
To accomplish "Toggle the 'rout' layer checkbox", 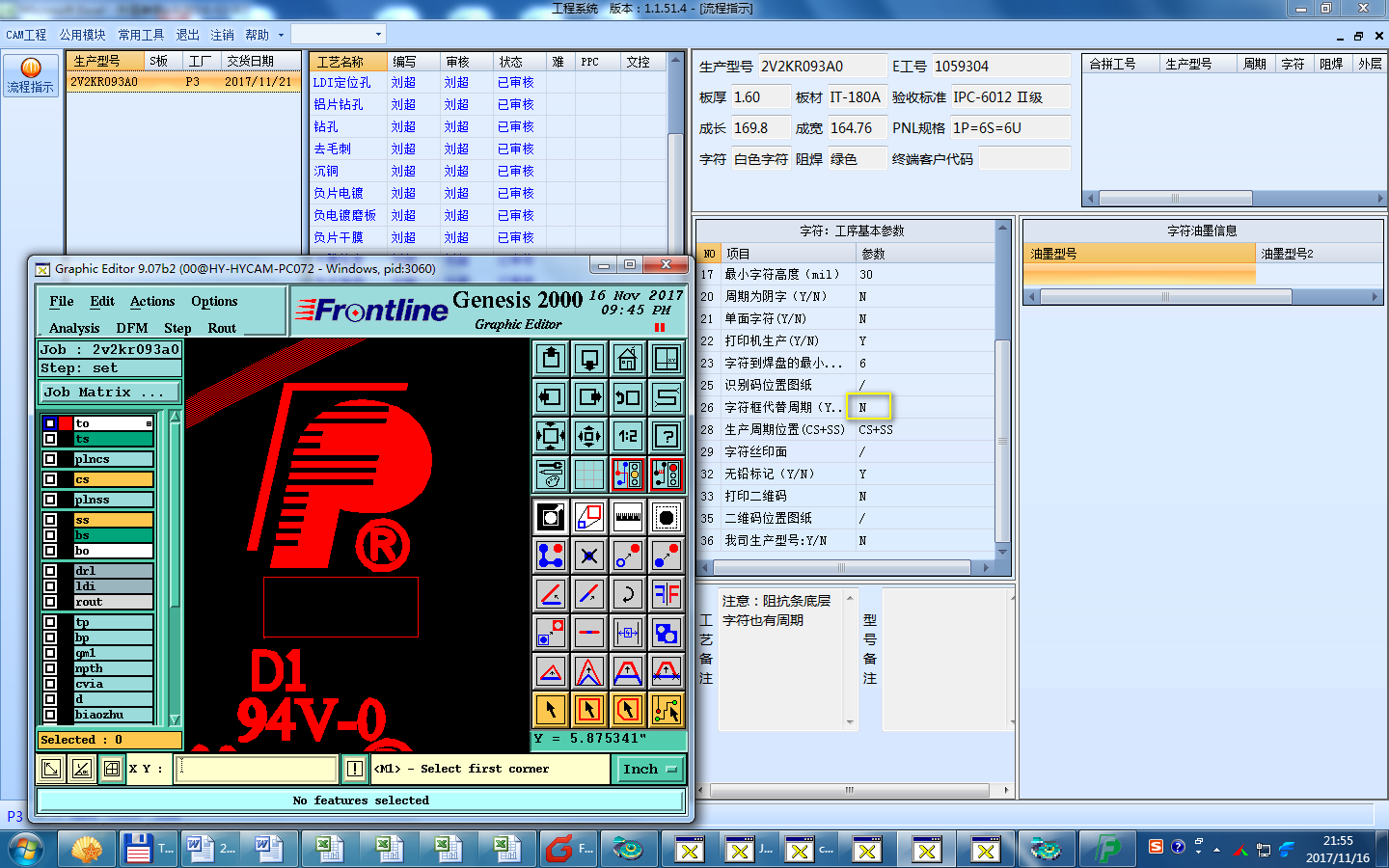I will click(x=50, y=602).
